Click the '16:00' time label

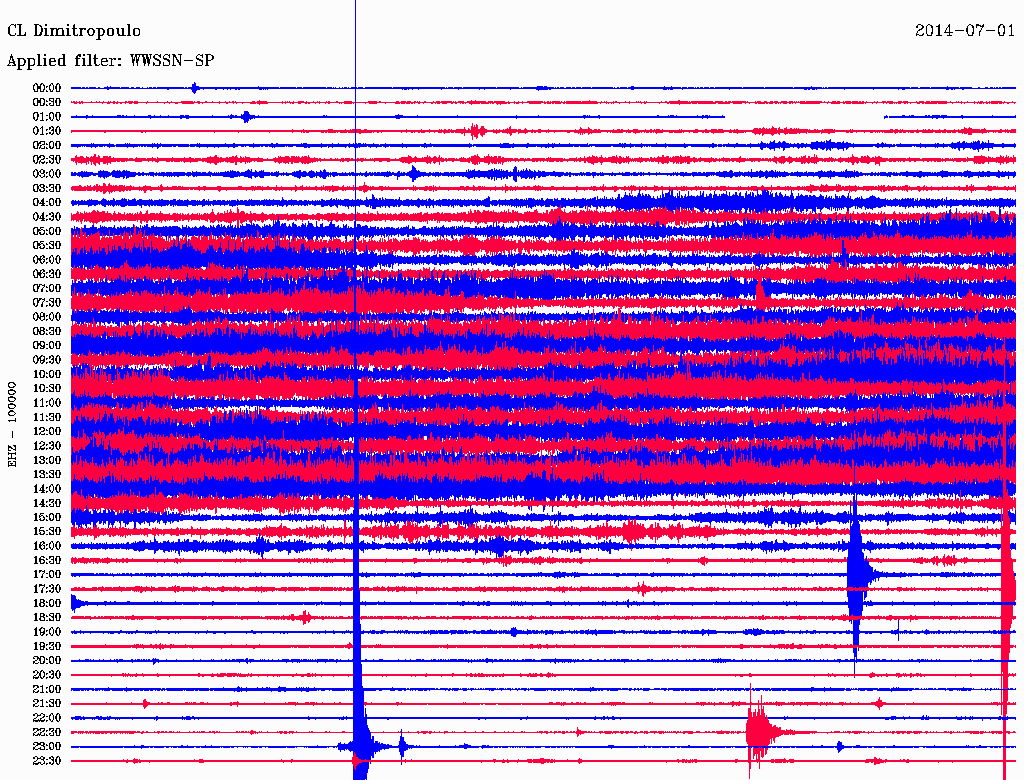coord(47,546)
